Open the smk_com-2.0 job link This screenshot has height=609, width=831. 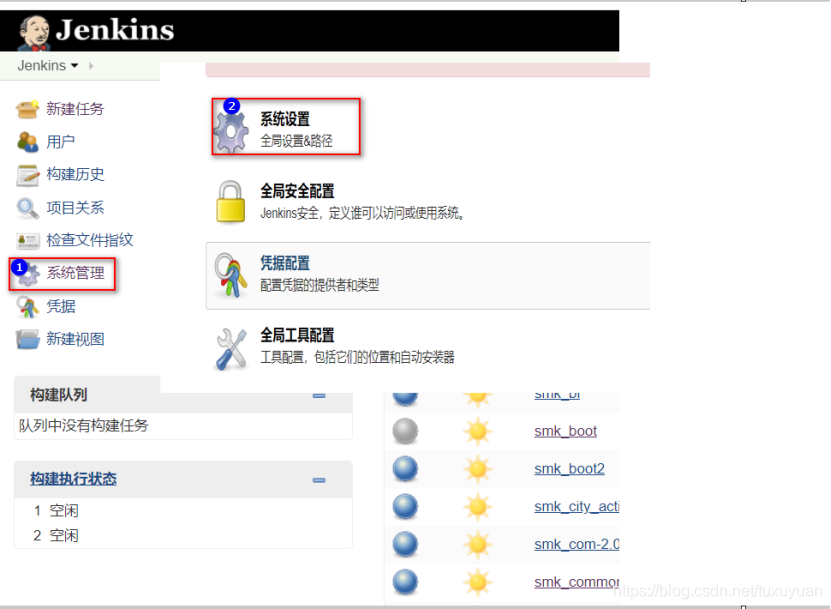click(x=577, y=544)
